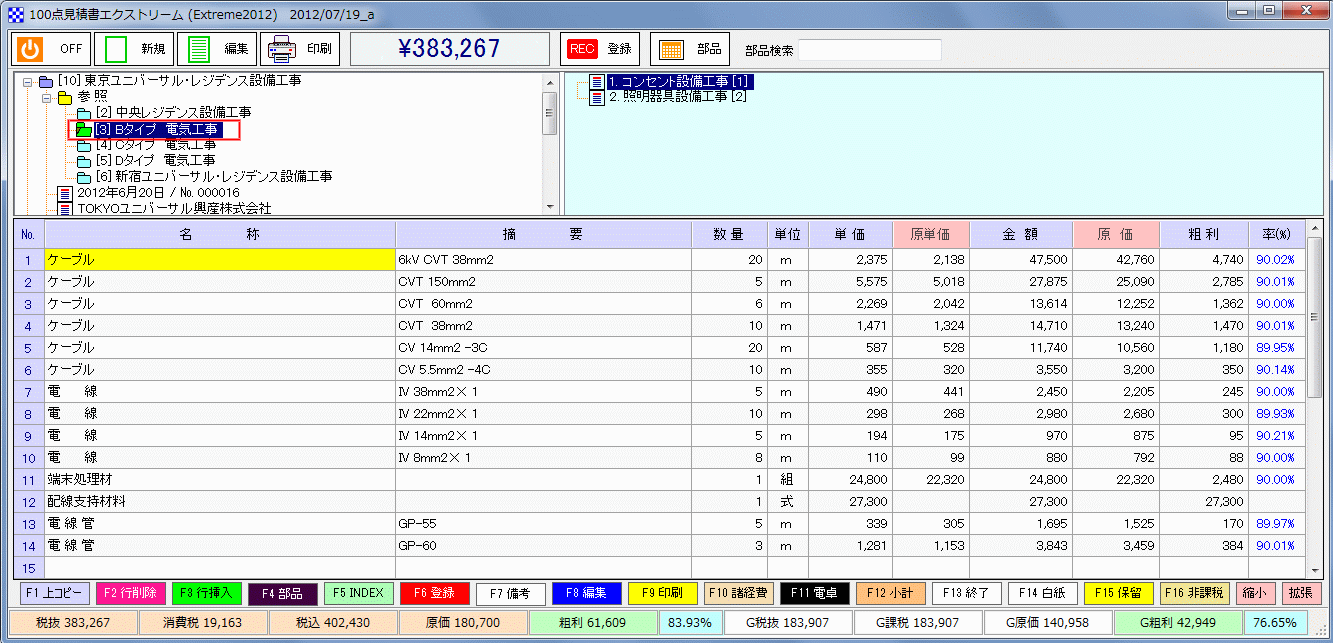Insert a subtotal using the F12 小計 button
Viewport: 1333px width, 643px height.
(x=889, y=592)
